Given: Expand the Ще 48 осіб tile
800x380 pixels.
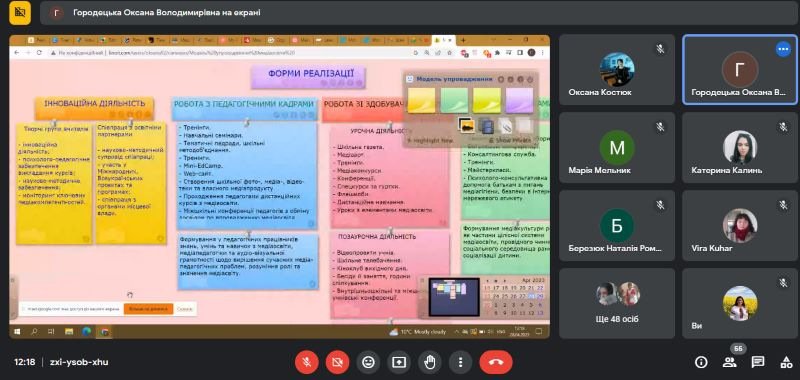Looking at the screenshot, I should point(617,303).
